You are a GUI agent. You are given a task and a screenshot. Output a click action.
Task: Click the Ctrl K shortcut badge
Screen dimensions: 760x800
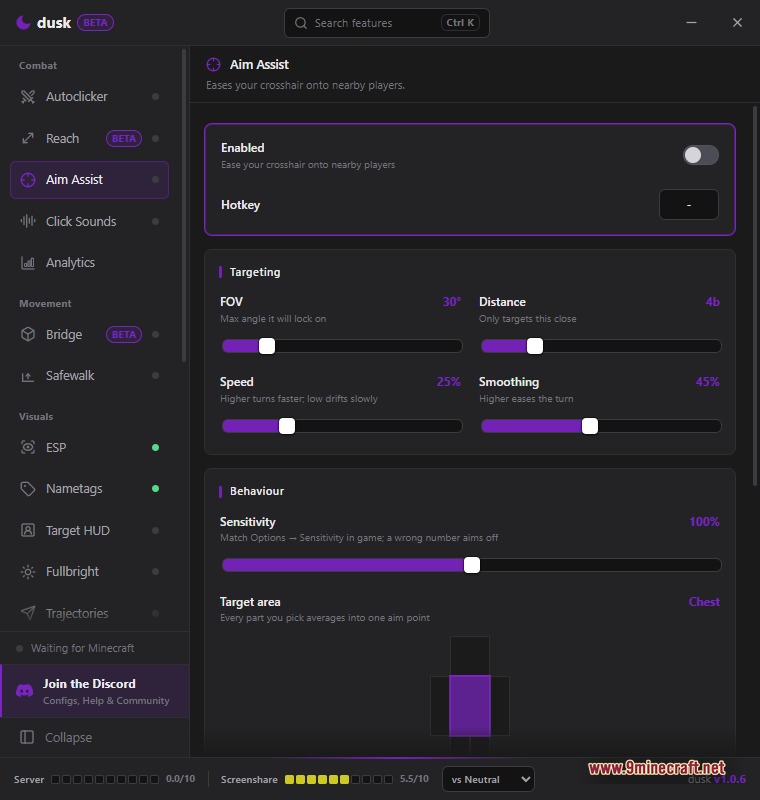(460, 22)
